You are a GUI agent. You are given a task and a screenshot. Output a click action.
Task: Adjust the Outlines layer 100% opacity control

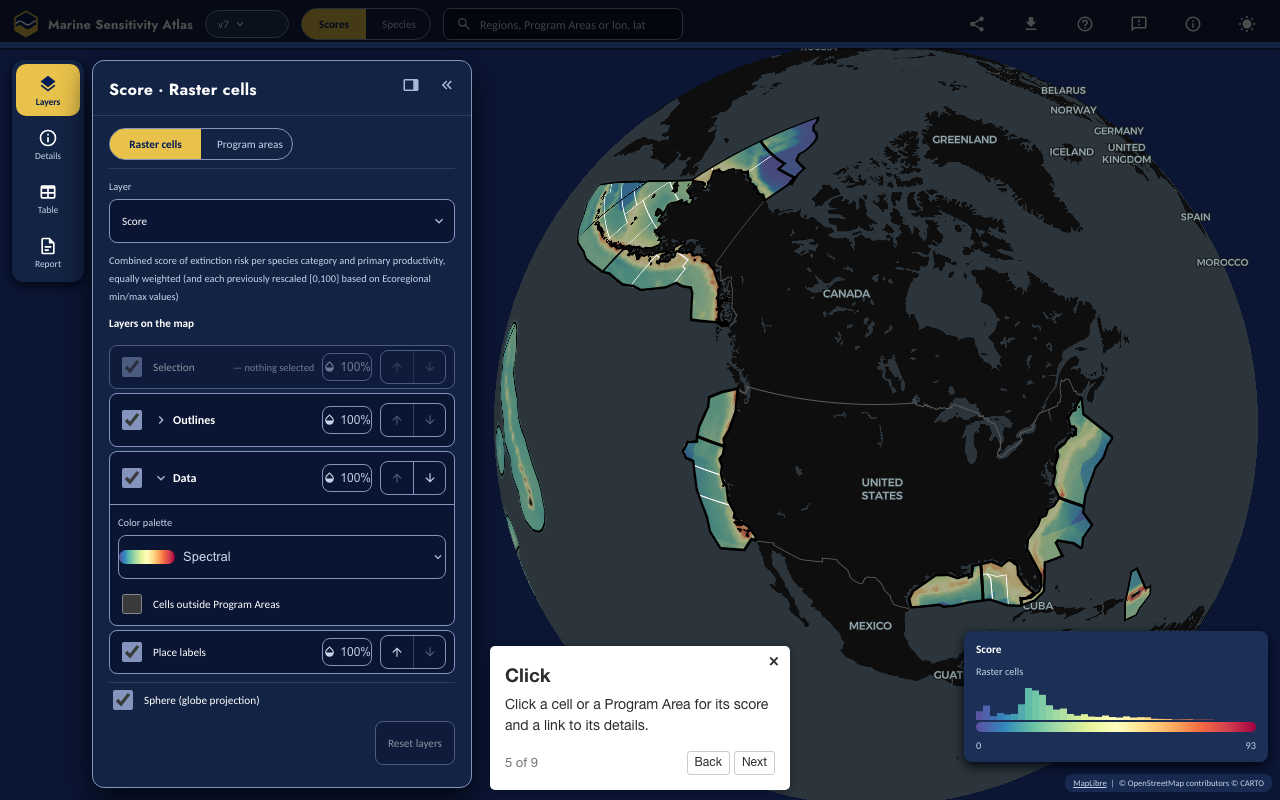click(x=347, y=420)
